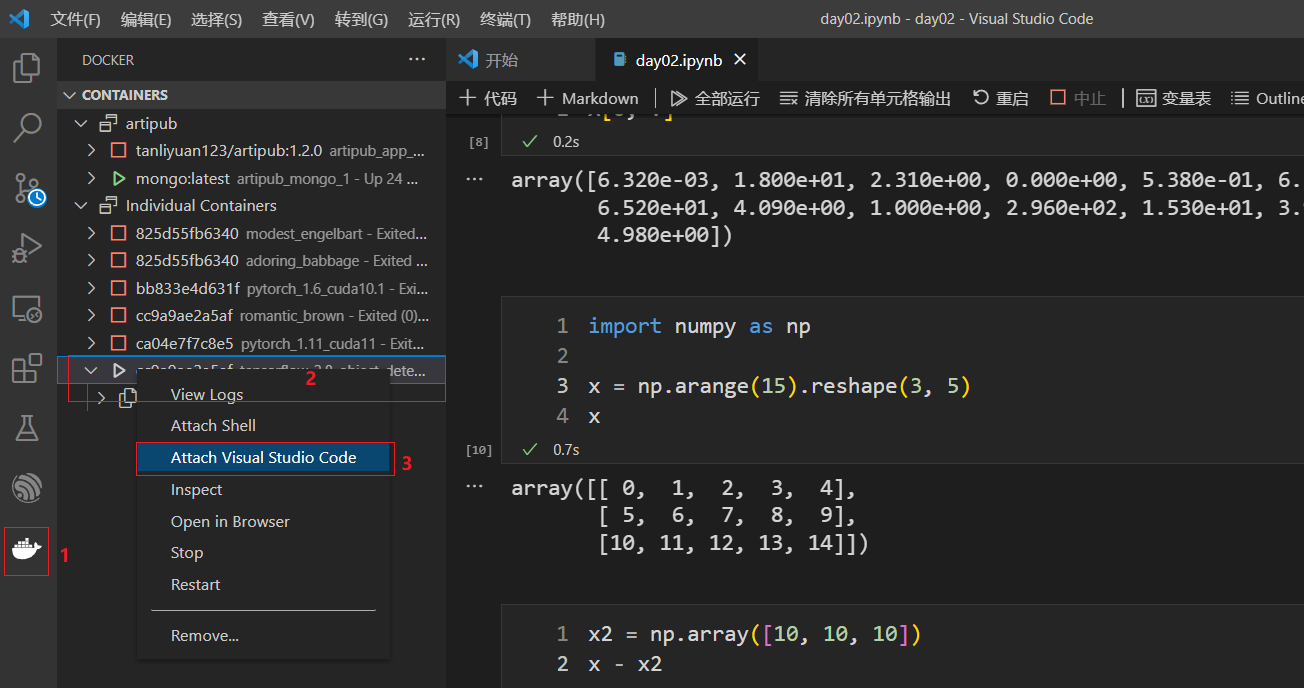The width and height of the screenshot is (1304, 688).
Task: Click the files icon under the running container
Action: (127, 397)
